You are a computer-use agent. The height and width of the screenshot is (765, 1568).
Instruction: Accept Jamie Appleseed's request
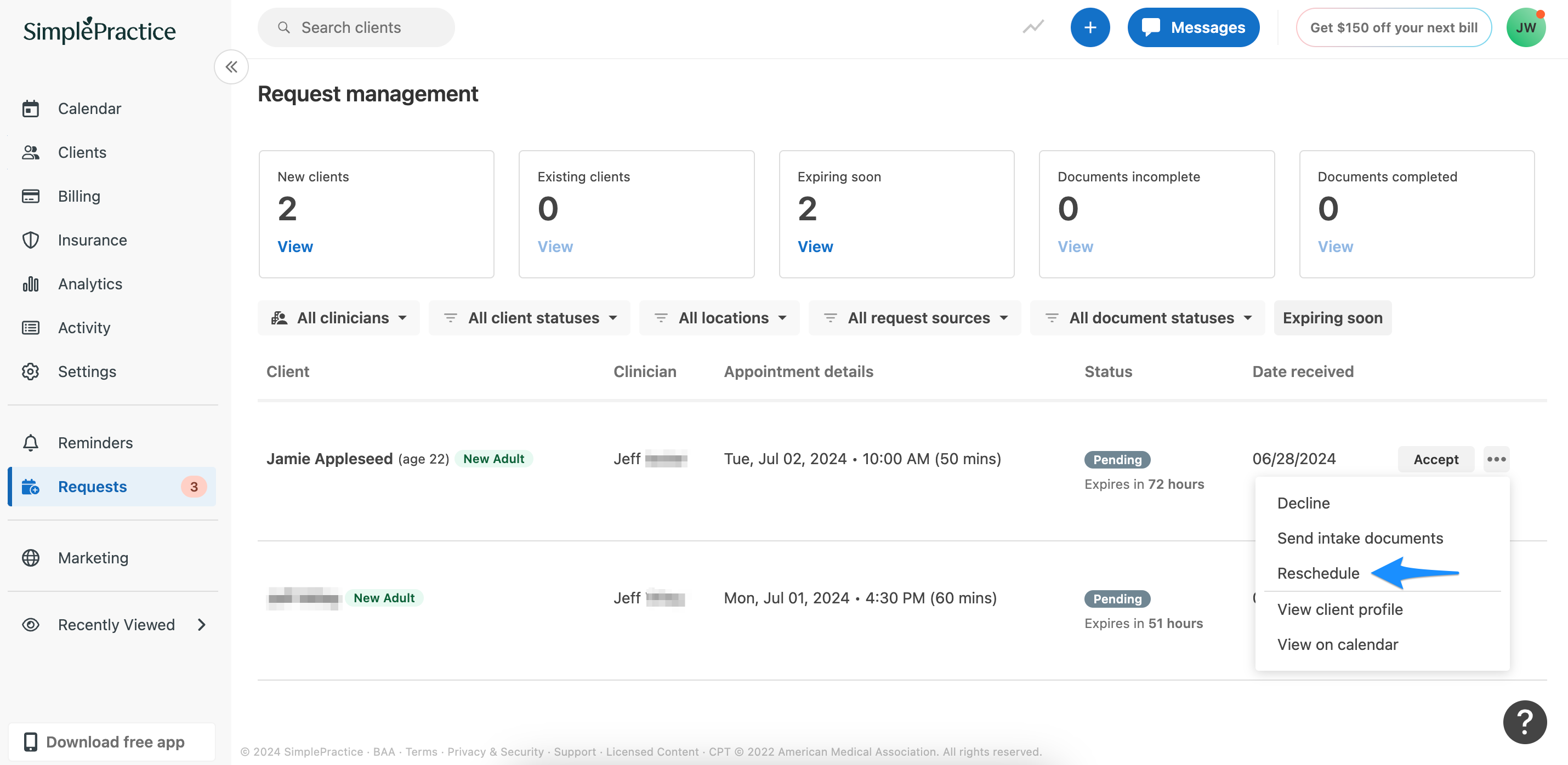[x=1436, y=459]
